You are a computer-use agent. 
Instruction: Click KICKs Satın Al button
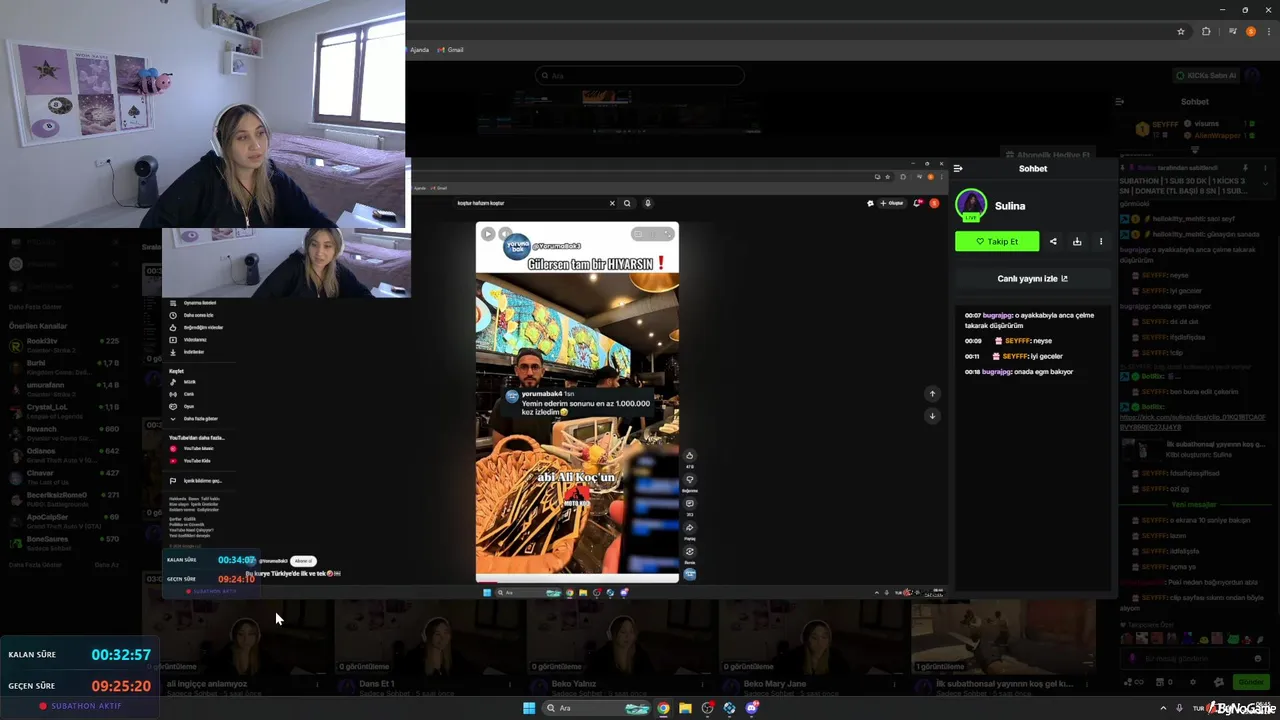tap(1205, 76)
